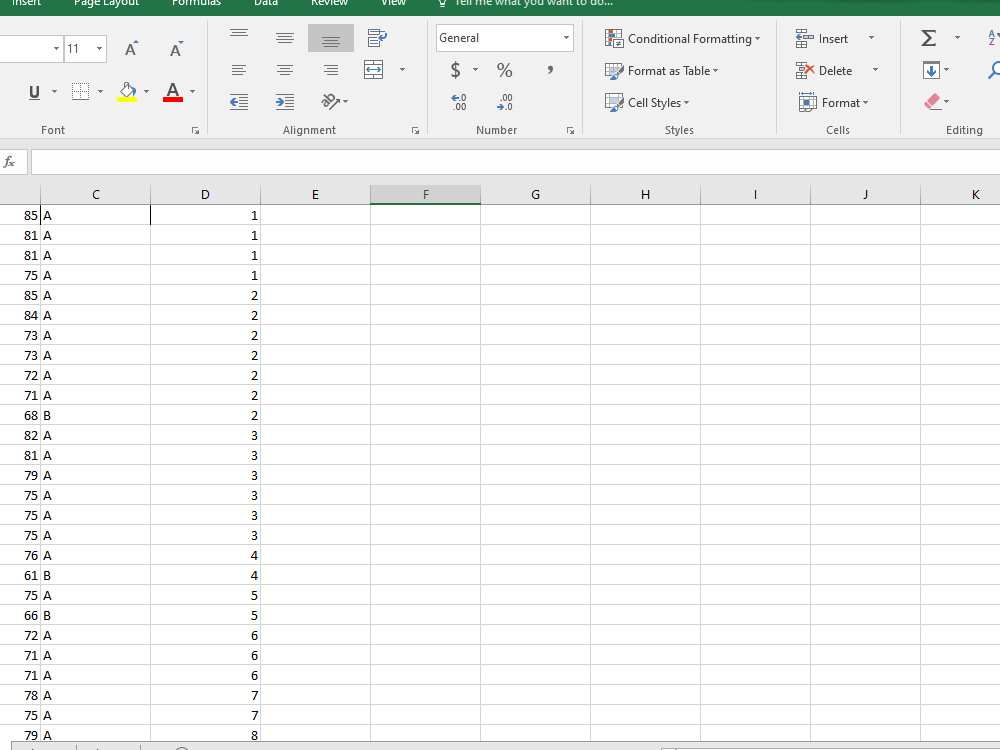Viewport: 1000px width, 750px height.
Task: Open Conditional Formatting menu
Action: point(682,38)
